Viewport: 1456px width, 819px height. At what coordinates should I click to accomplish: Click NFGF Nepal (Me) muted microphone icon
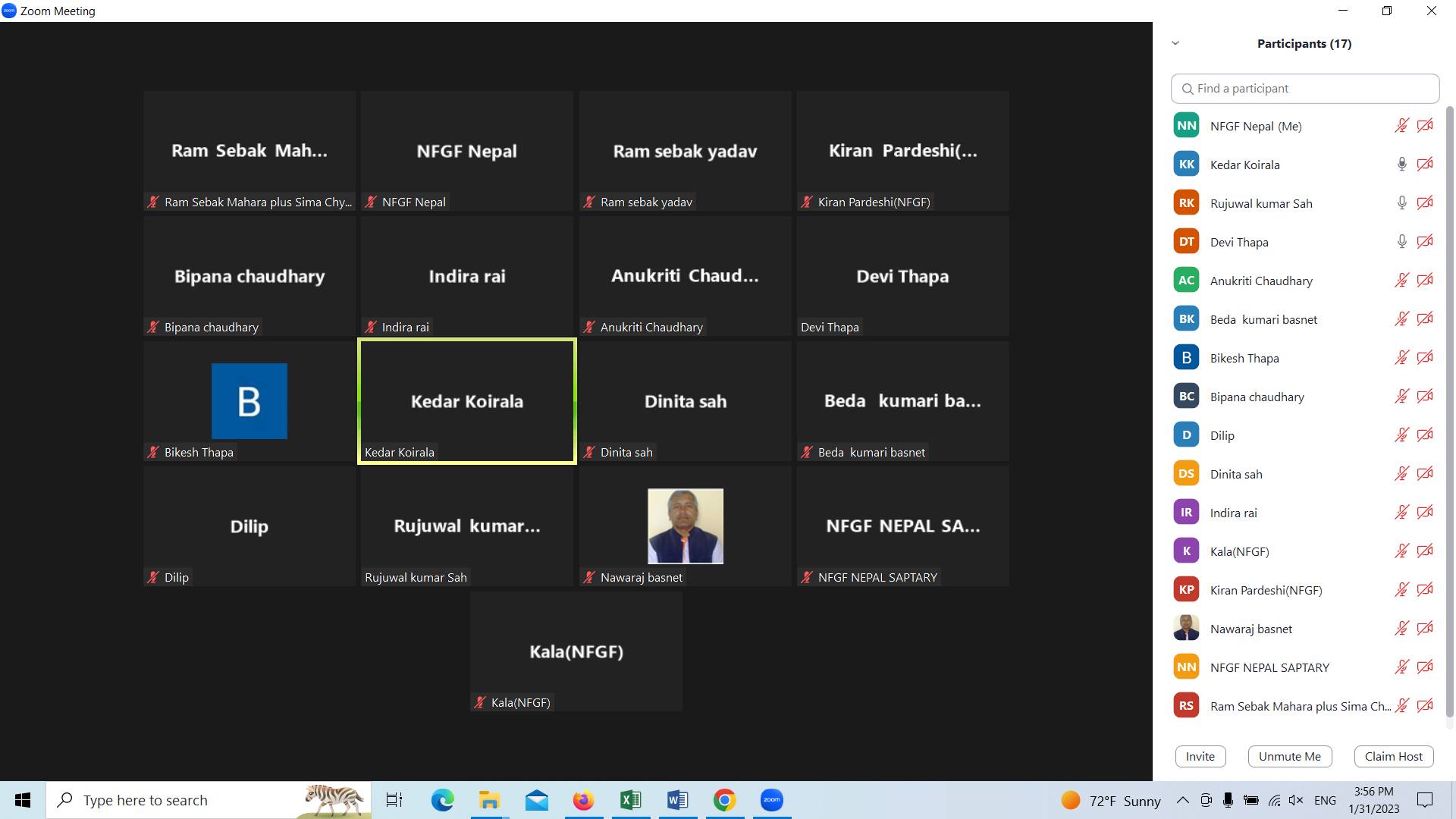[x=1401, y=126]
